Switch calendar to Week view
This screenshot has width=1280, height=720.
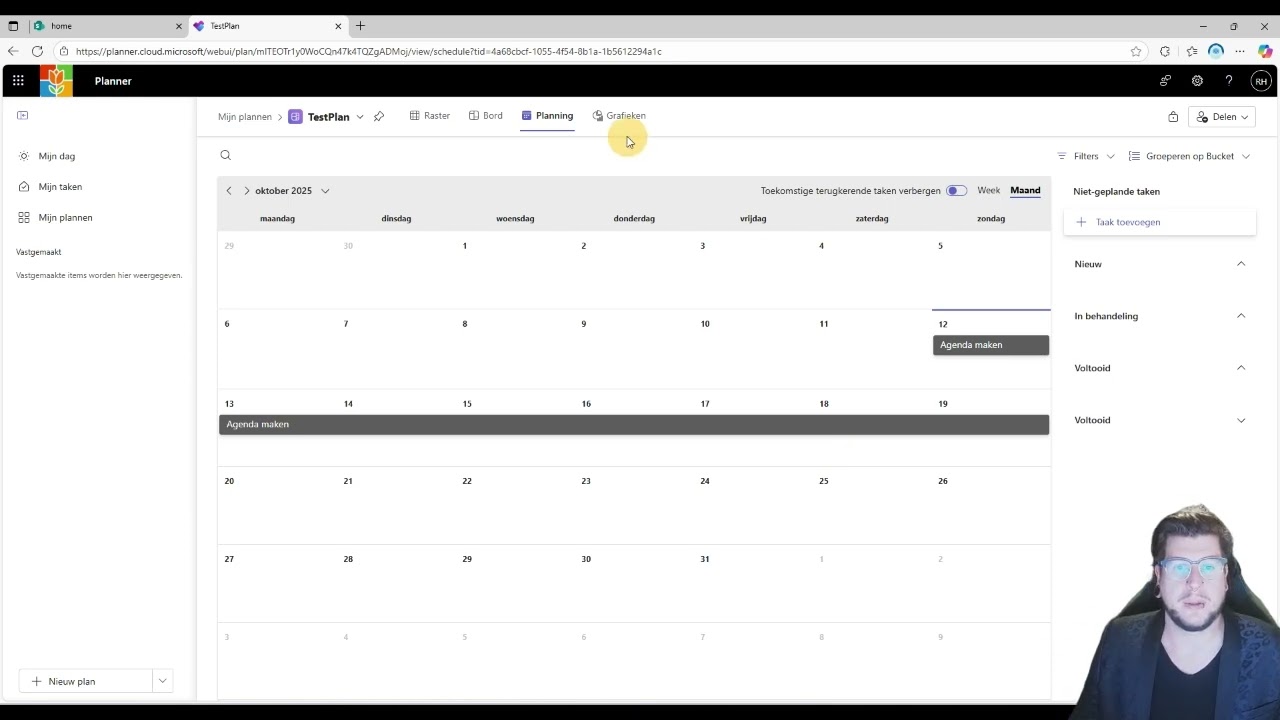point(988,190)
